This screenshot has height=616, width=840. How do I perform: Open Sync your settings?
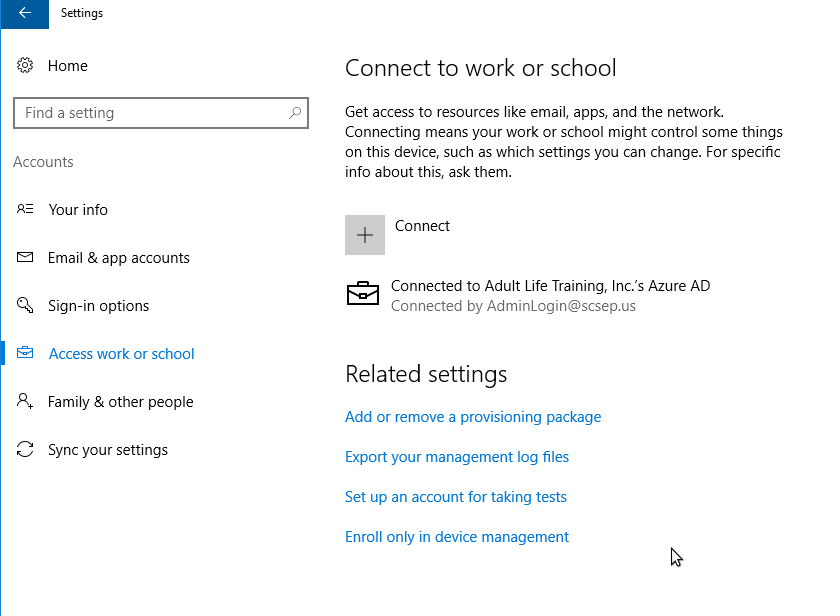[x=108, y=450]
